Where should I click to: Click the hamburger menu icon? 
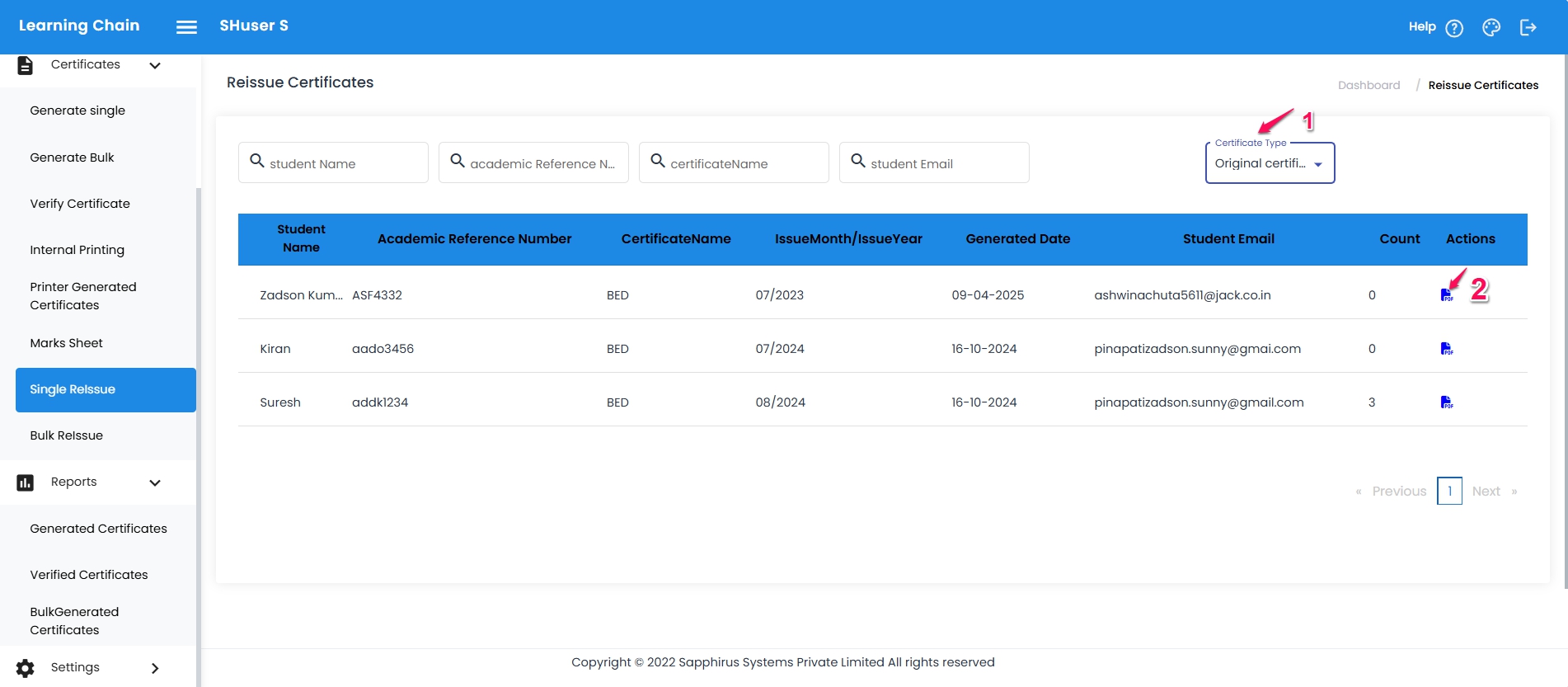(x=186, y=27)
